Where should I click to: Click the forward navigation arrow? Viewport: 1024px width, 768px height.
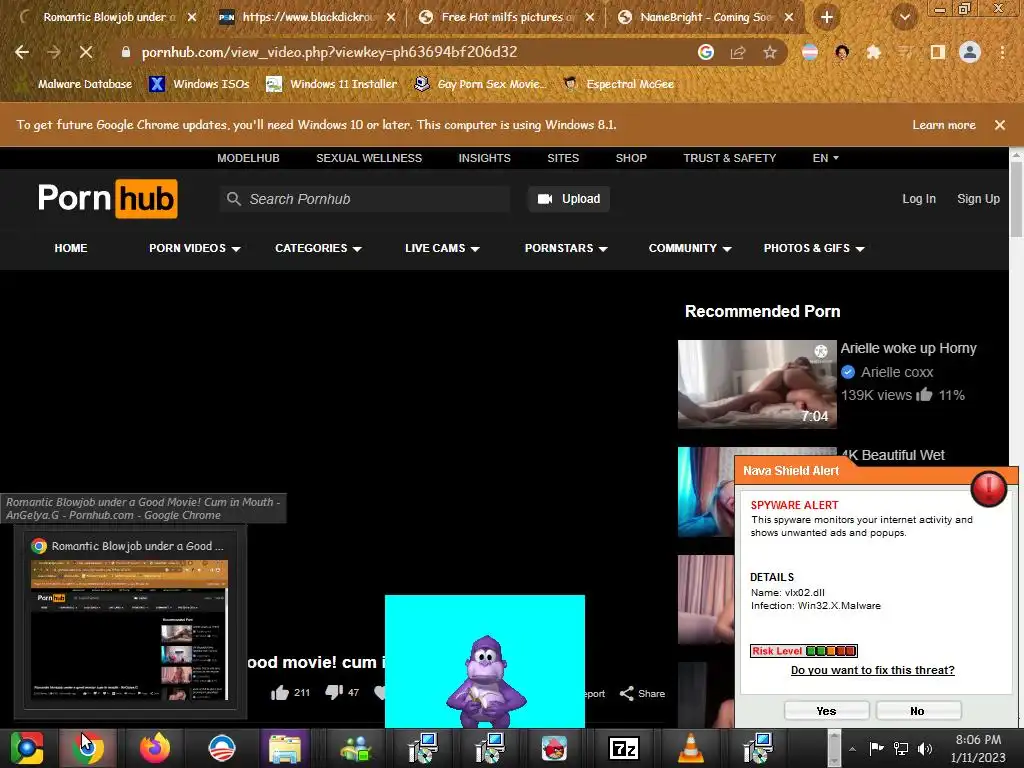point(54,52)
